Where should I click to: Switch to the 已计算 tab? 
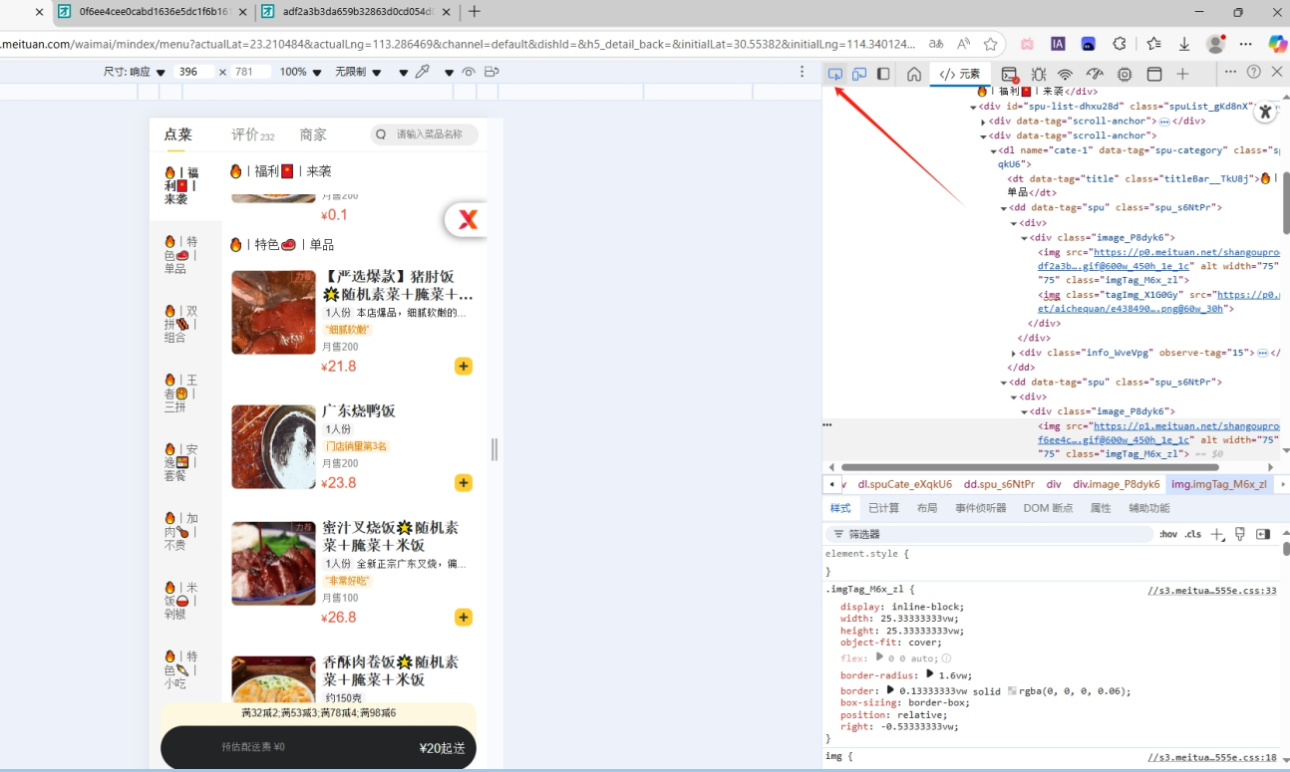(x=883, y=508)
